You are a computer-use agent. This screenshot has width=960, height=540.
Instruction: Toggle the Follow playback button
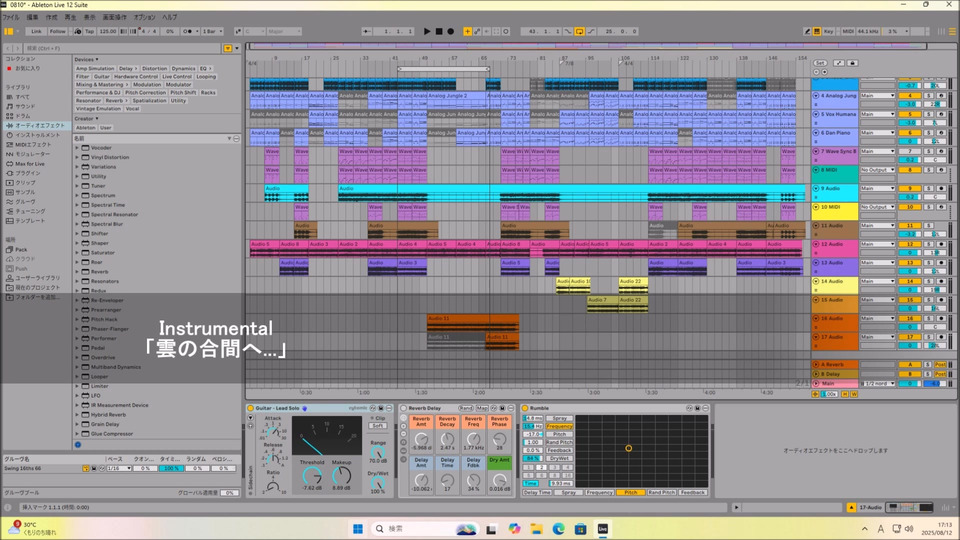(58, 31)
